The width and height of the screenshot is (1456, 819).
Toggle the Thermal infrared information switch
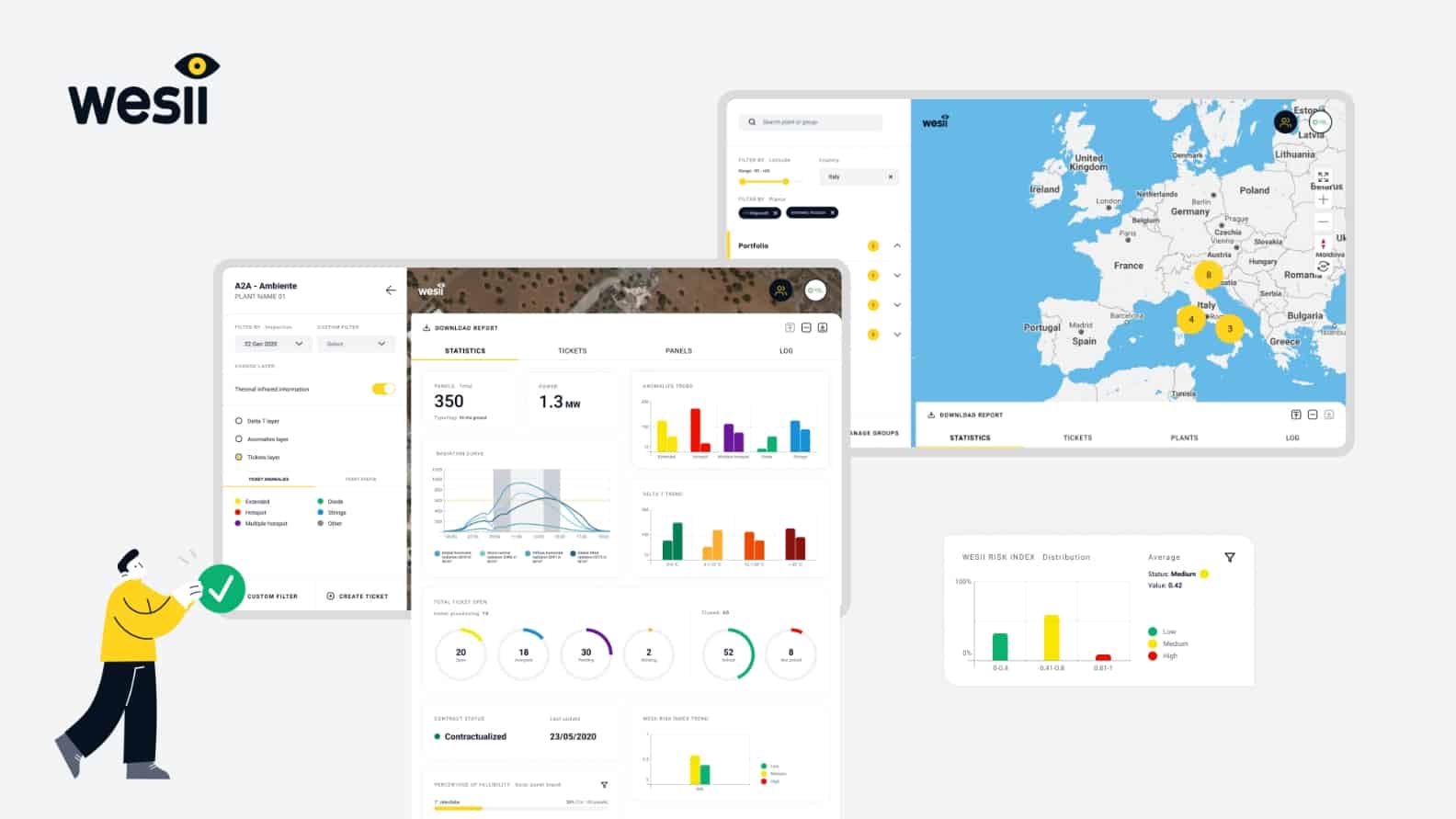[x=383, y=390]
